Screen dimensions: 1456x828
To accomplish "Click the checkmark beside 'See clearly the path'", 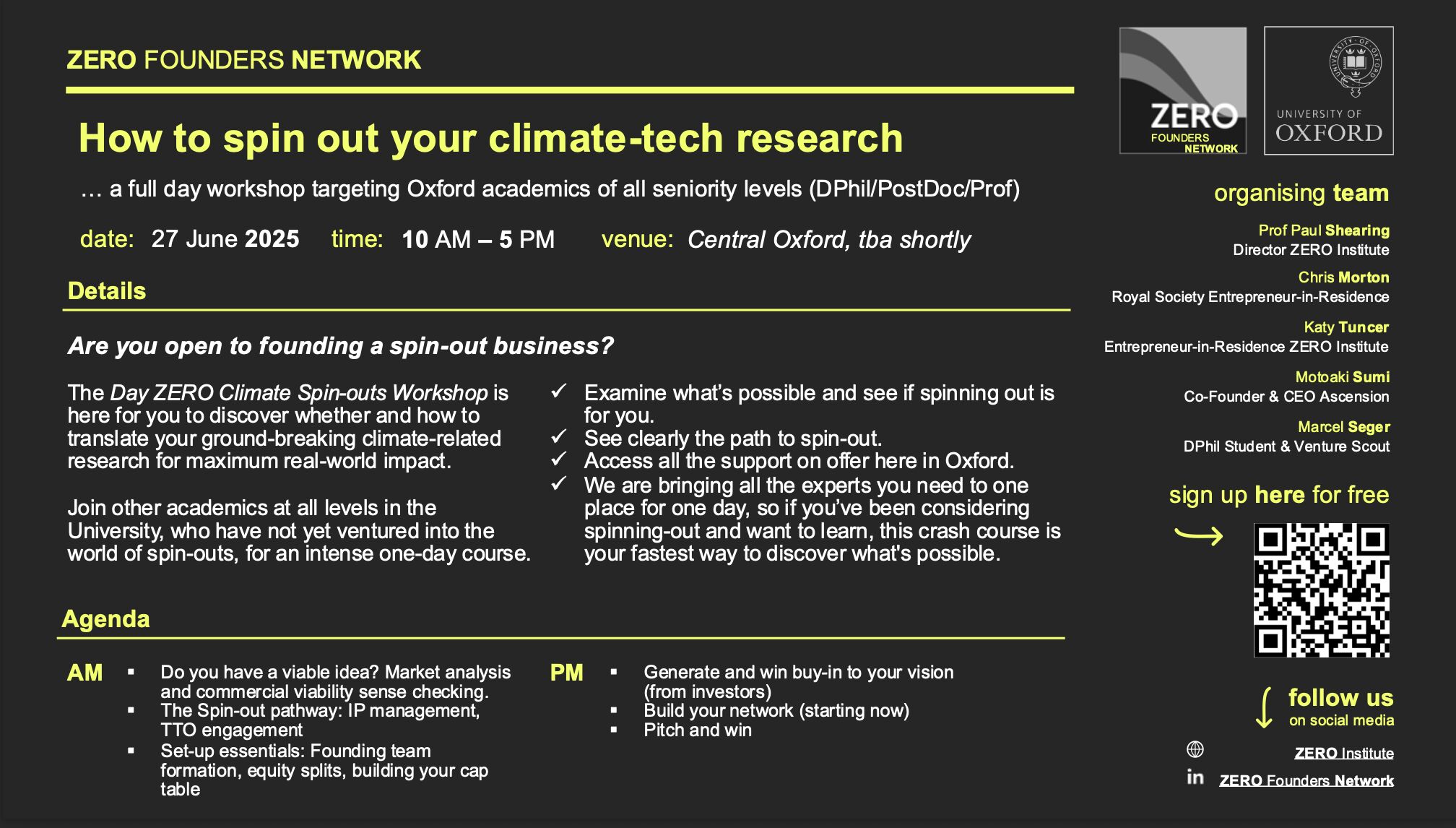I will [558, 436].
